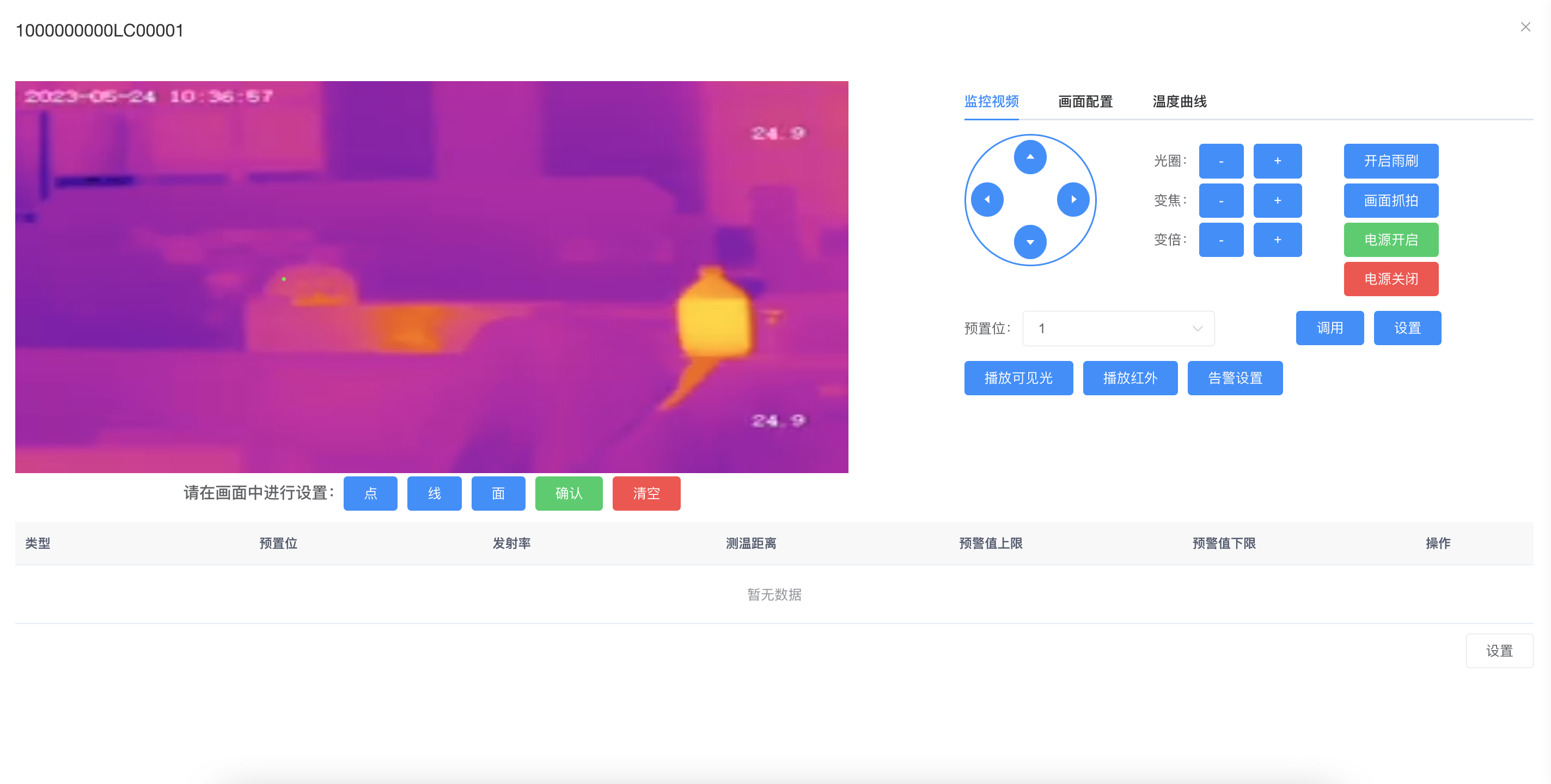Decrease 光圈 with the minus button

pos(1220,161)
